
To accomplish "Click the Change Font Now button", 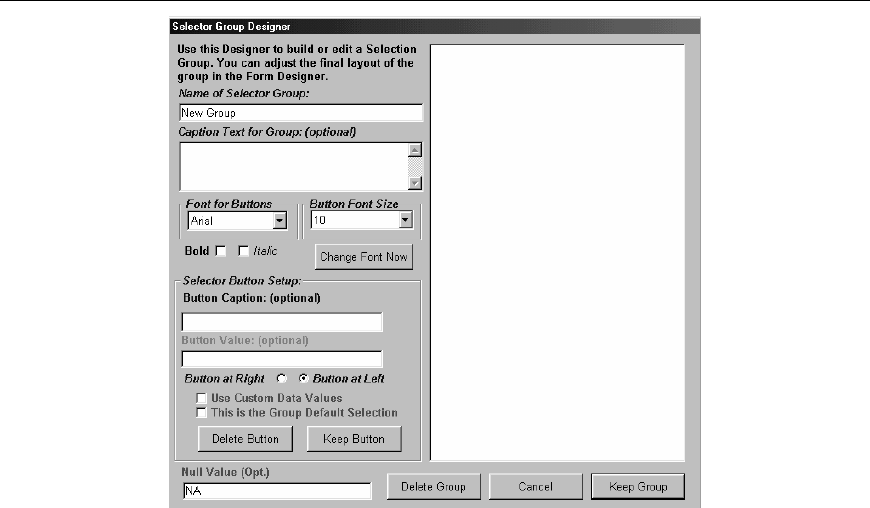I will tap(363, 257).
